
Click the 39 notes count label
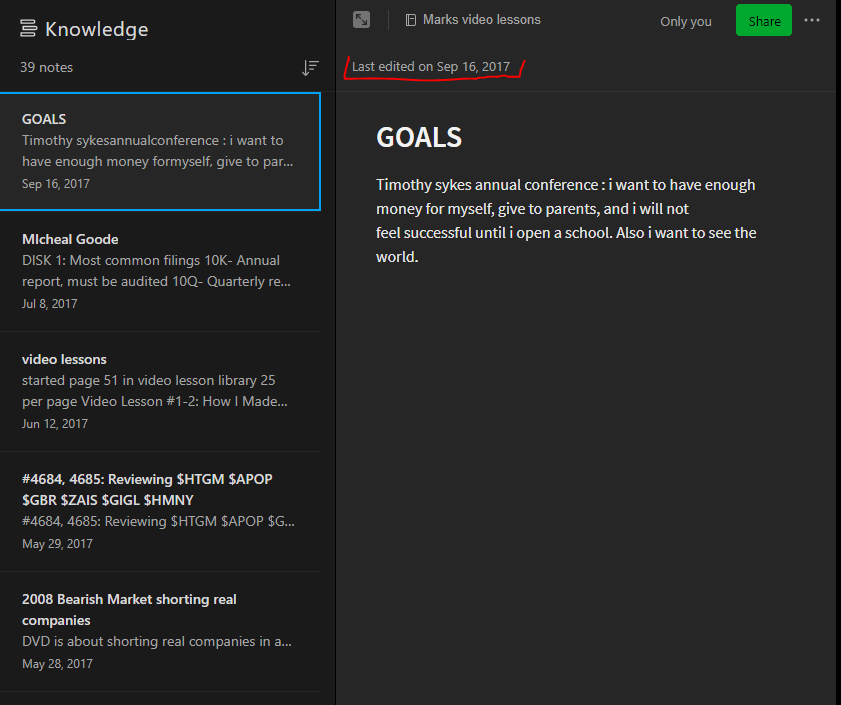(x=46, y=68)
